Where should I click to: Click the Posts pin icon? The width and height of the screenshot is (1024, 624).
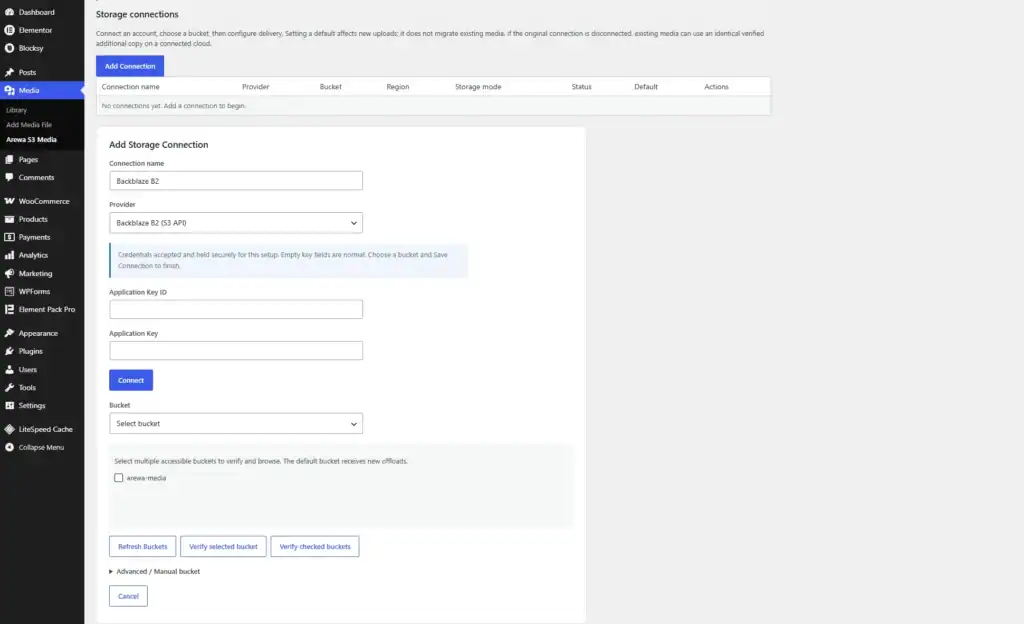[x=9, y=72]
